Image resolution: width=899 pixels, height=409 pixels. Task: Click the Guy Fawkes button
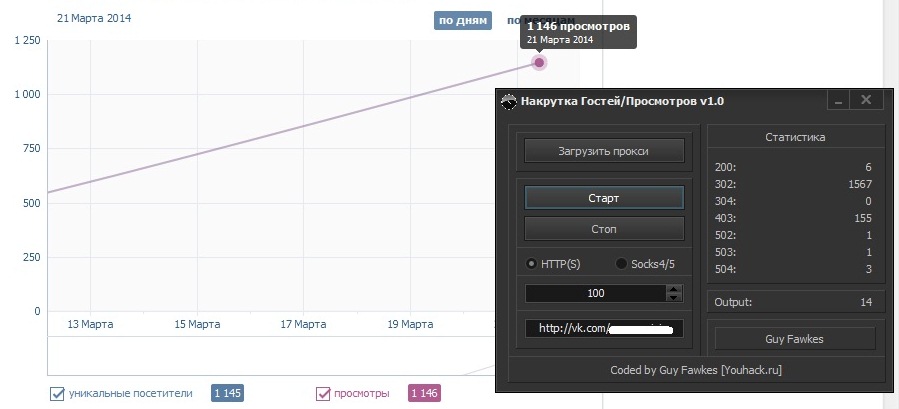[794, 339]
